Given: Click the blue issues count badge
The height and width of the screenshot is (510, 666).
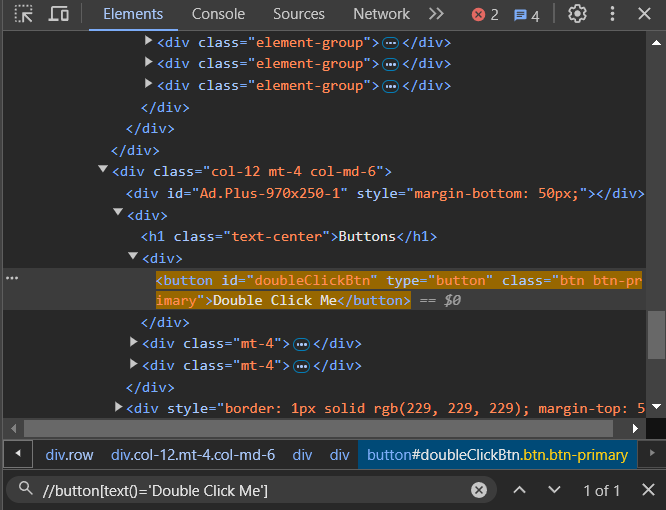Looking at the screenshot, I should tap(526, 15).
